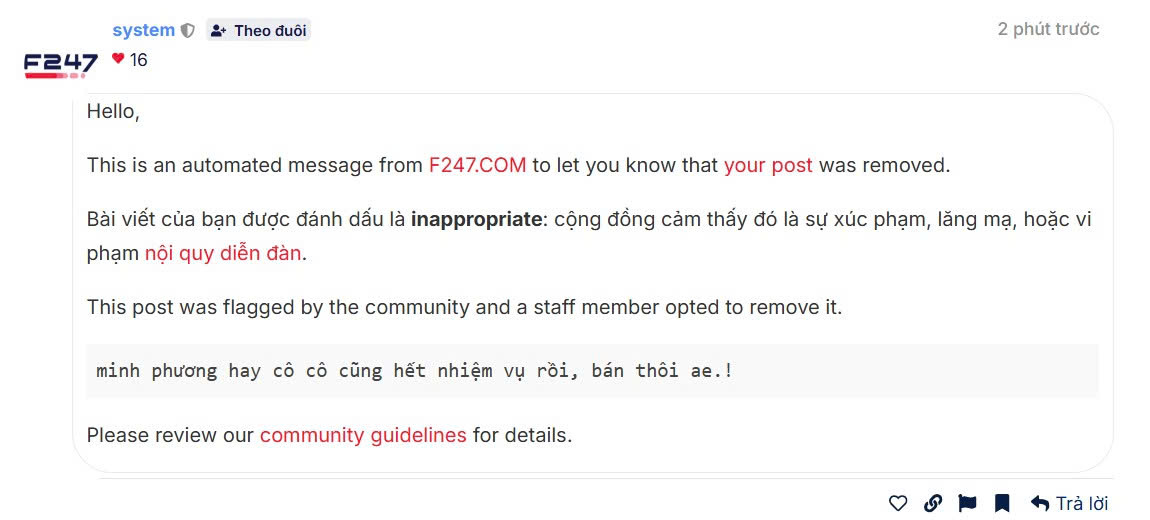This screenshot has width=1150, height=520.
Task: Open the community guidelines link
Action: click(x=363, y=435)
